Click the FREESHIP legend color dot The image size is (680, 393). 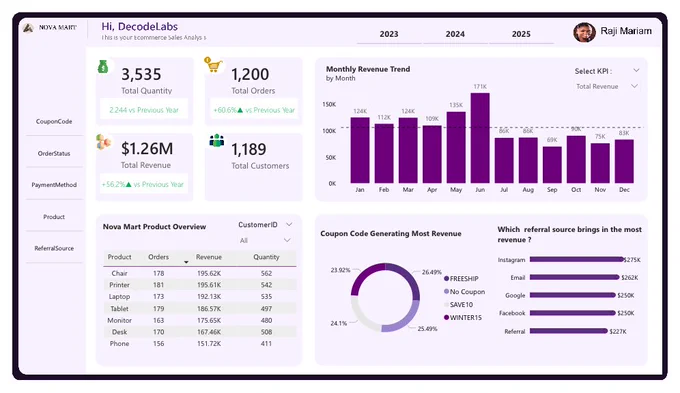click(446, 278)
